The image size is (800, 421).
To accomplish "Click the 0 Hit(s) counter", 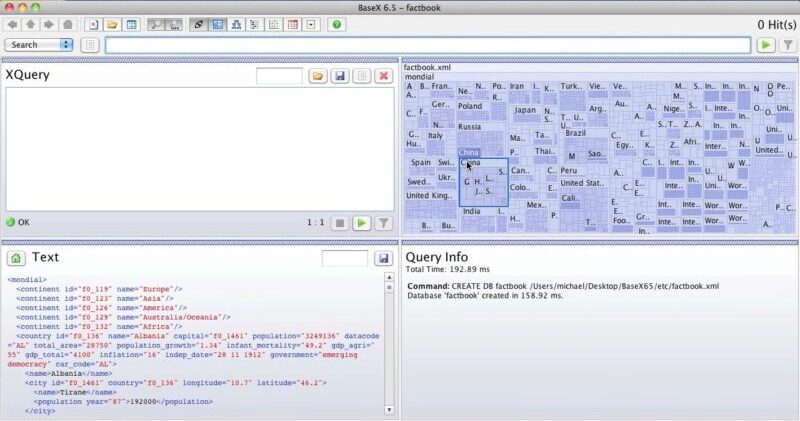I will pyautogui.click(x=777, y=24).
